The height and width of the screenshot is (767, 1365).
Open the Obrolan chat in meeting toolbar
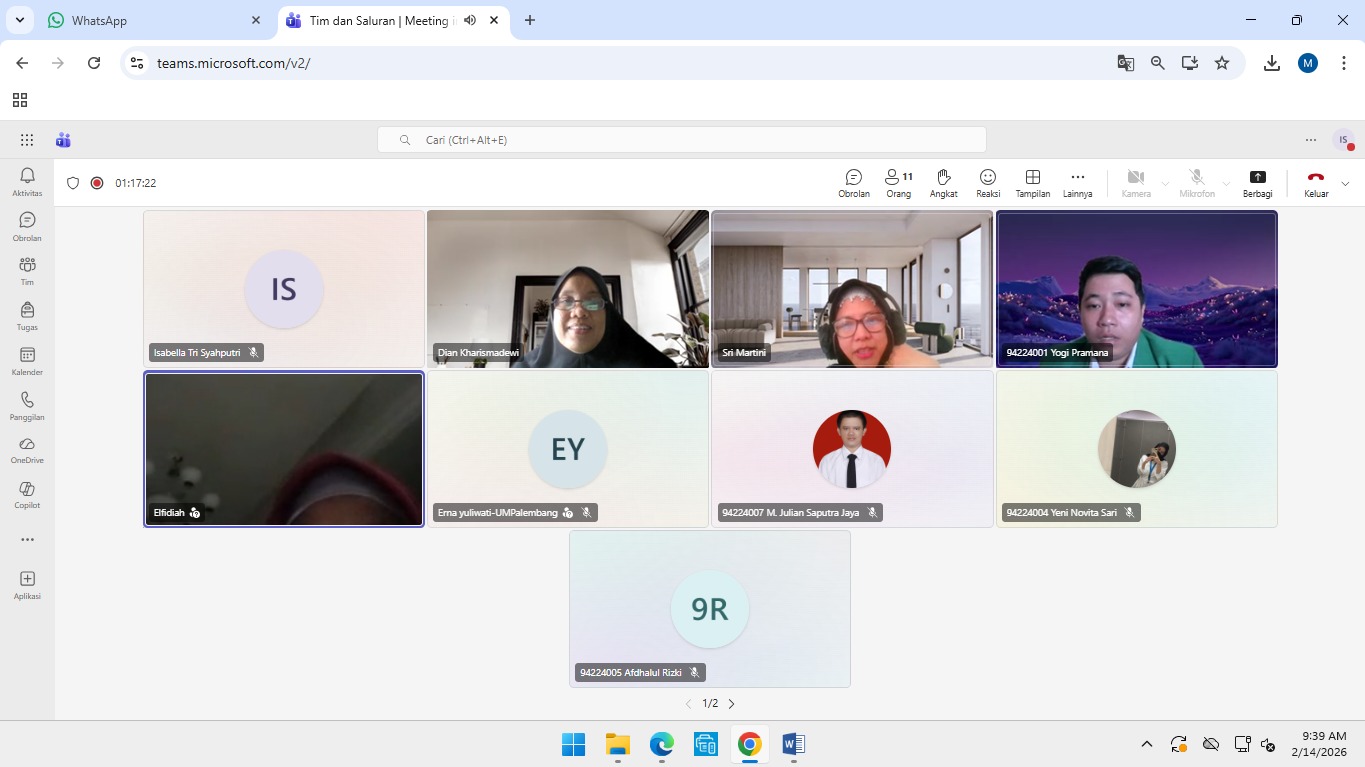click(x=853, y=182)
